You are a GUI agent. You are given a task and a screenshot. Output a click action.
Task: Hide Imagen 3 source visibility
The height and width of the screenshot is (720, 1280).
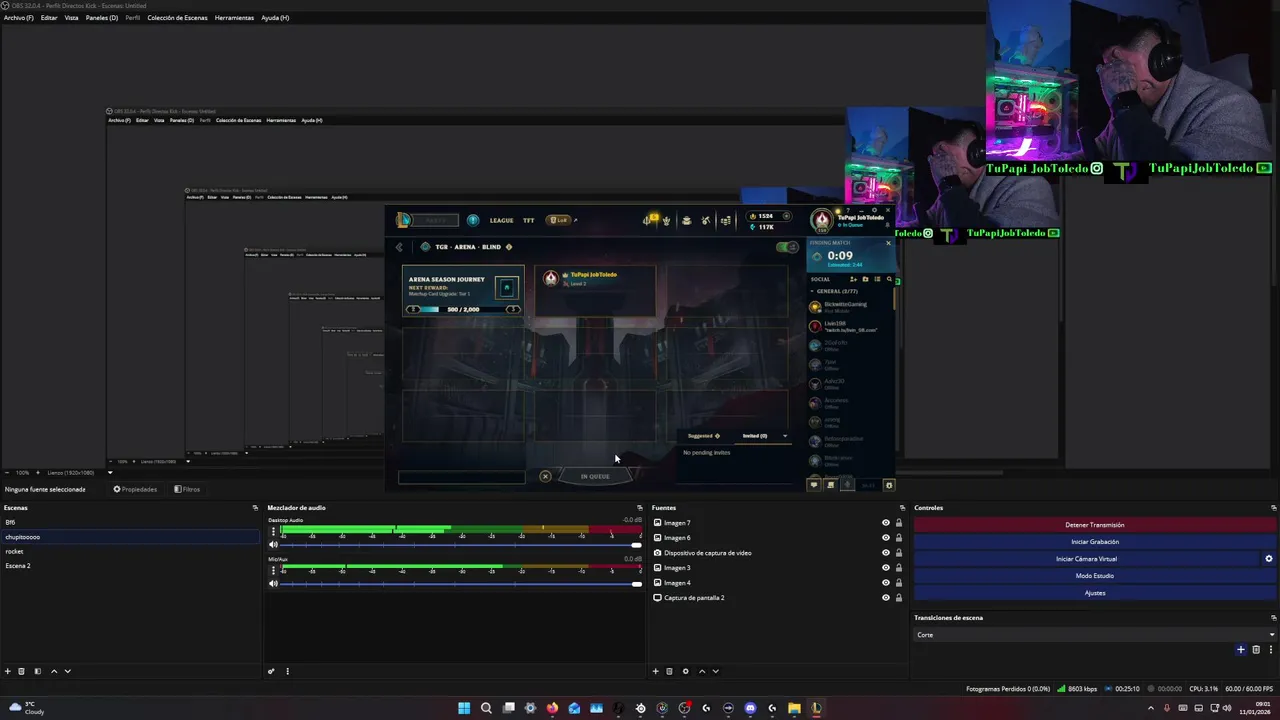tap(885, 568)
